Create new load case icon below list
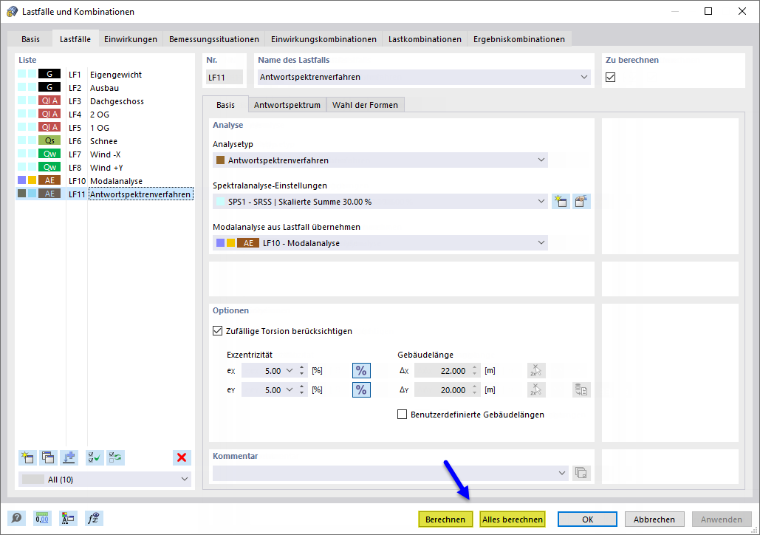The height and width of the screenshot is (535, 760). click(x=27, y=457)
